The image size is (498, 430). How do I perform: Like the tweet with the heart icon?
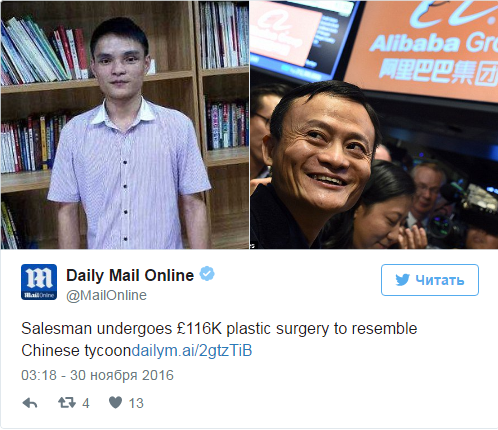click(x=116, y=402)
